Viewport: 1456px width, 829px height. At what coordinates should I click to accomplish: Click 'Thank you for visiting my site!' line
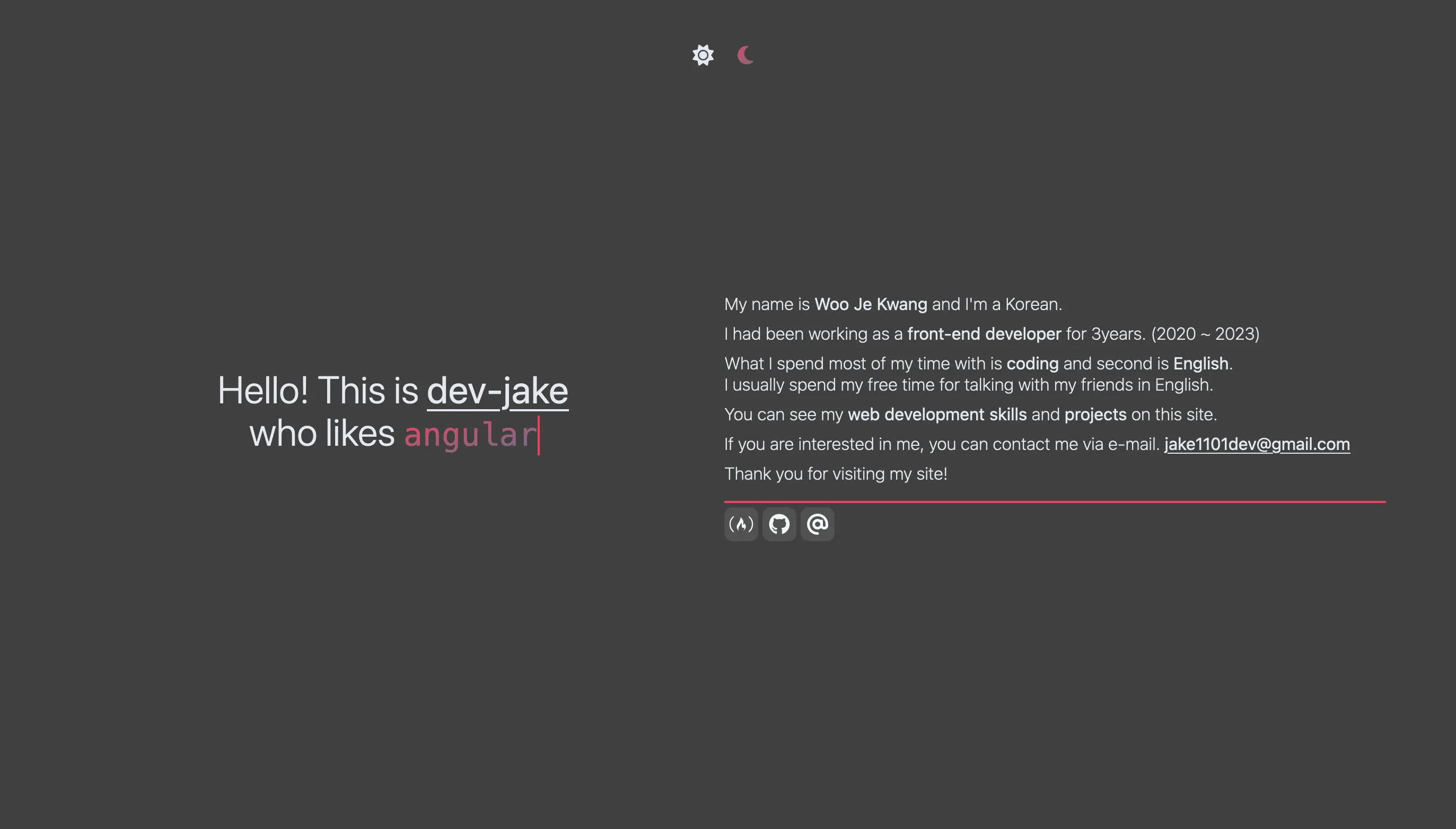click(x=835, y=474)
